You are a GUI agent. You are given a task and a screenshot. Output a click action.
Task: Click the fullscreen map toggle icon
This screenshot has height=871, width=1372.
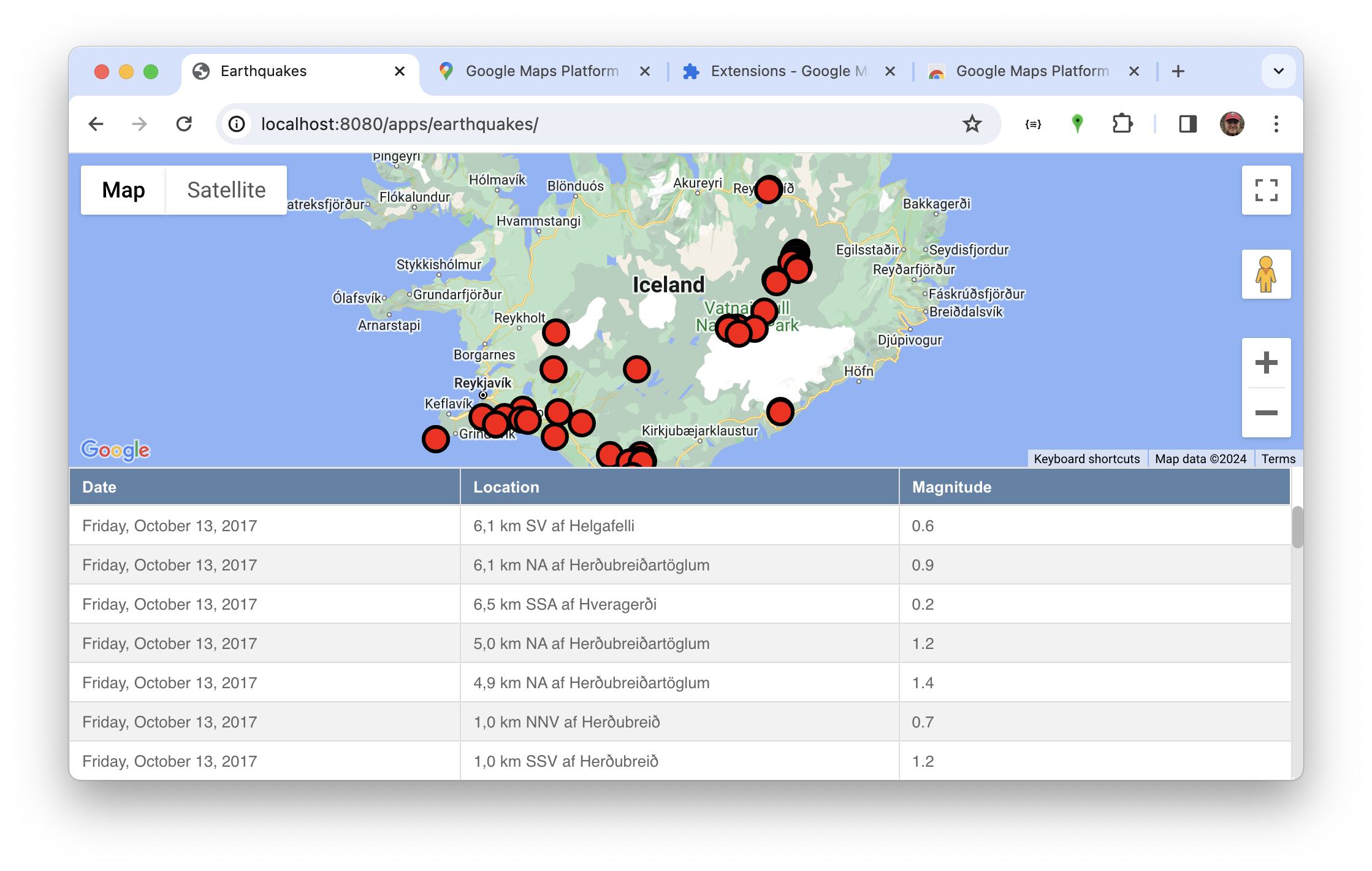(x=1266, y=190)
